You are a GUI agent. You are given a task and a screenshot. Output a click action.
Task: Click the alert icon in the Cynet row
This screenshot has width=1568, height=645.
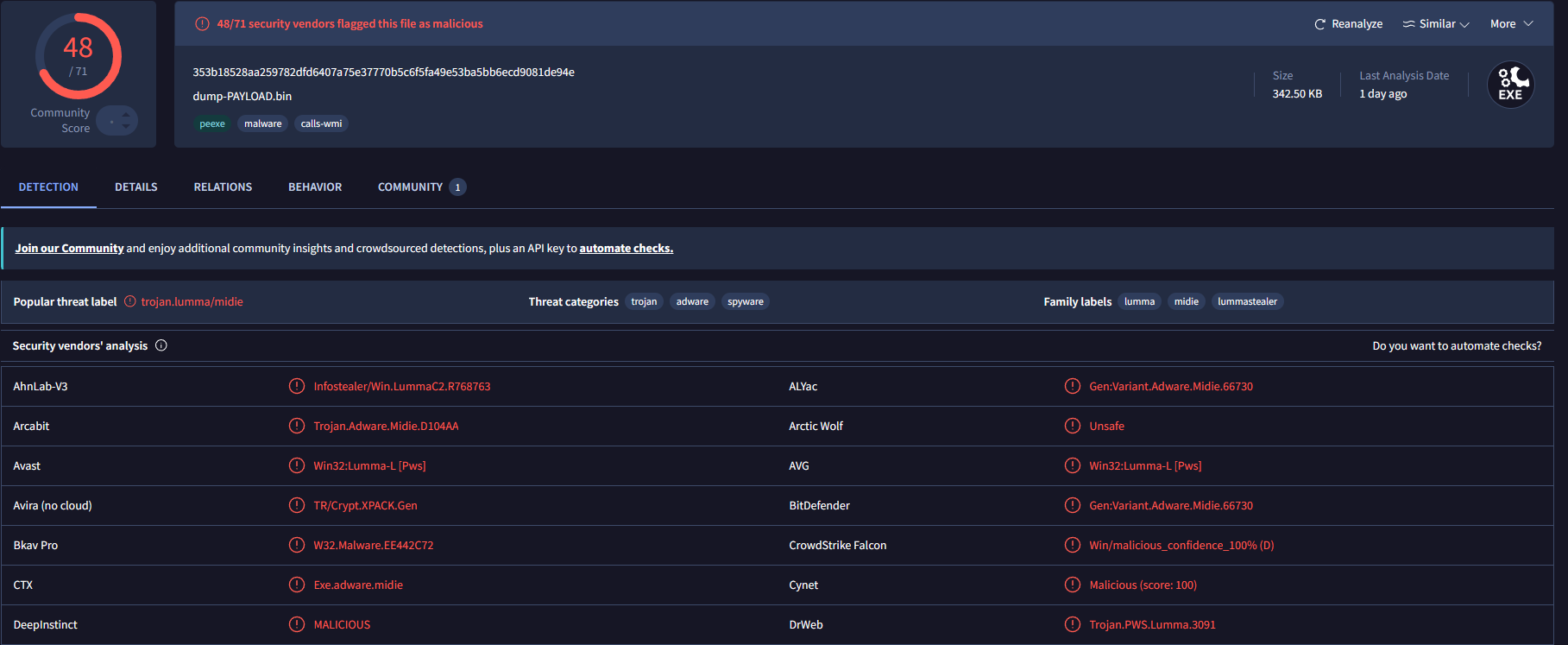coord(1073,585)
